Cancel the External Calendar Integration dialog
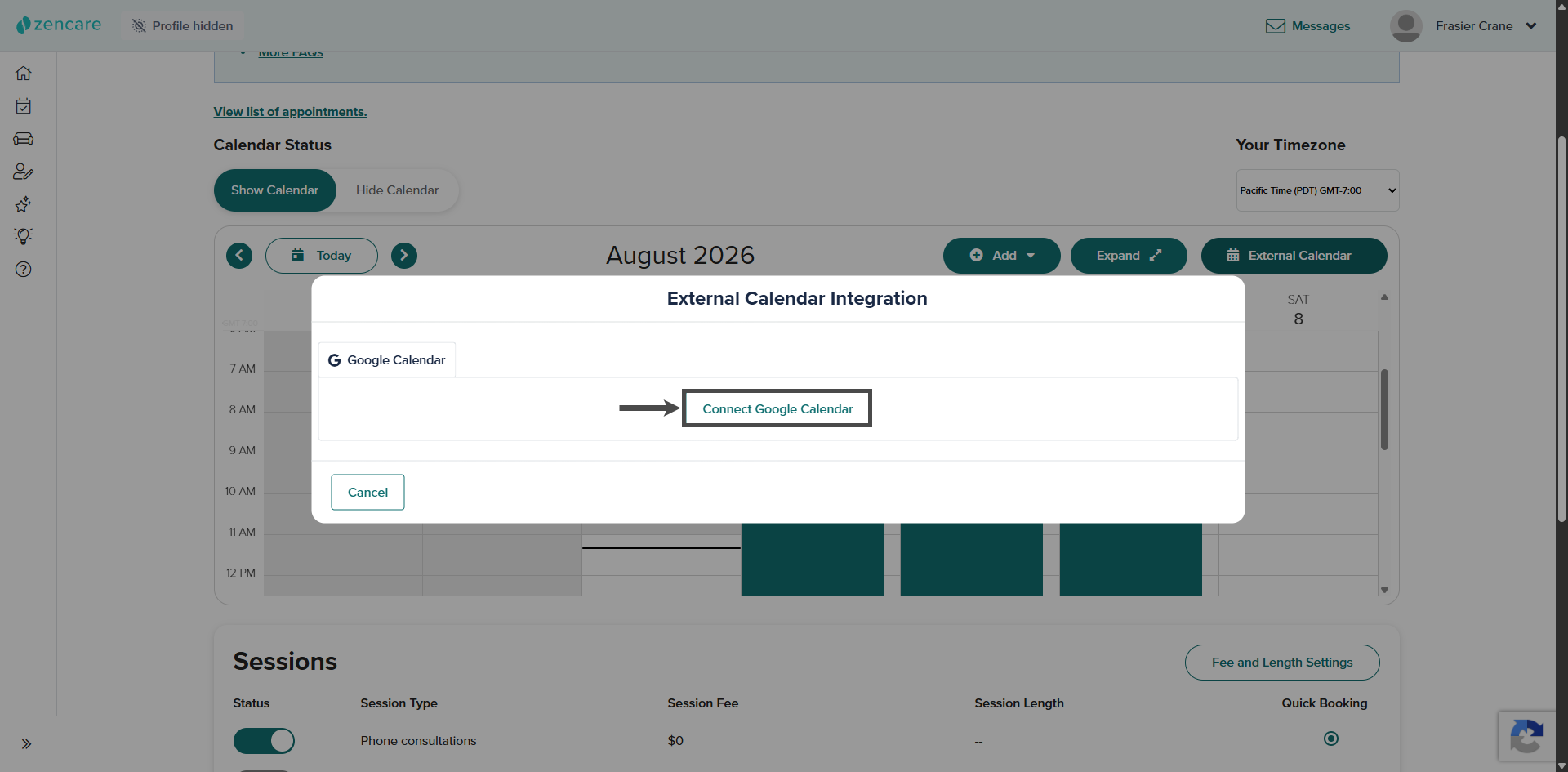The image size is (1568, 772). [x=367, y=493]
